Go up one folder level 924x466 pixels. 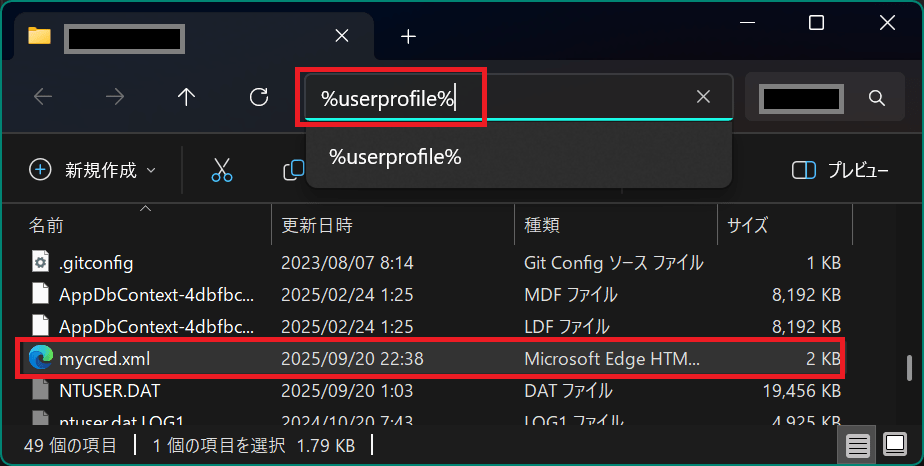186,97
